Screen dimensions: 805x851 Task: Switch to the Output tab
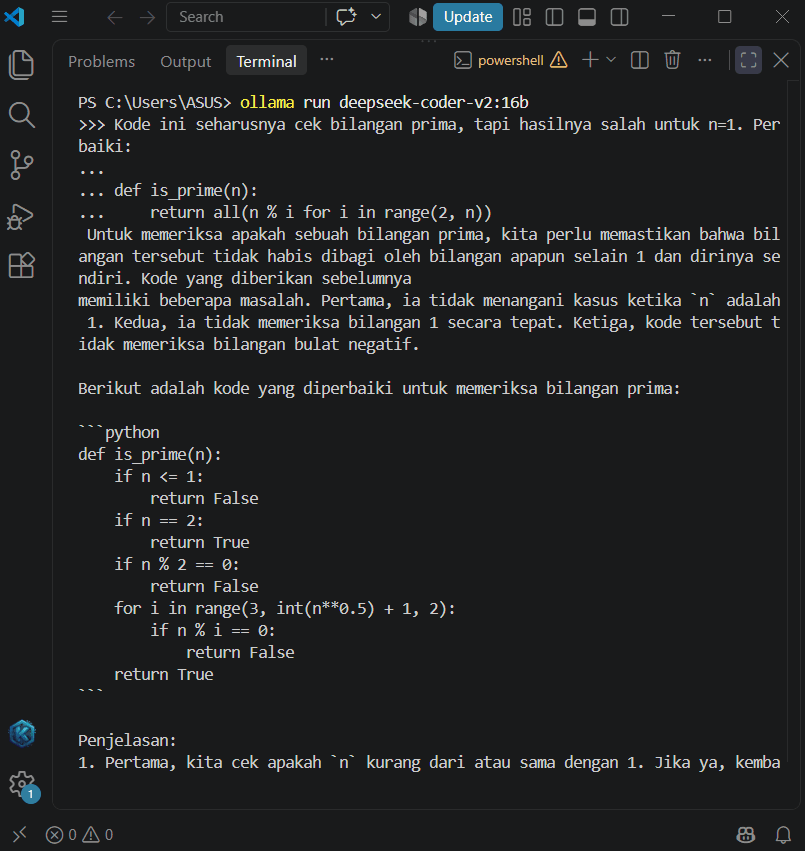(x=186, y=61)
